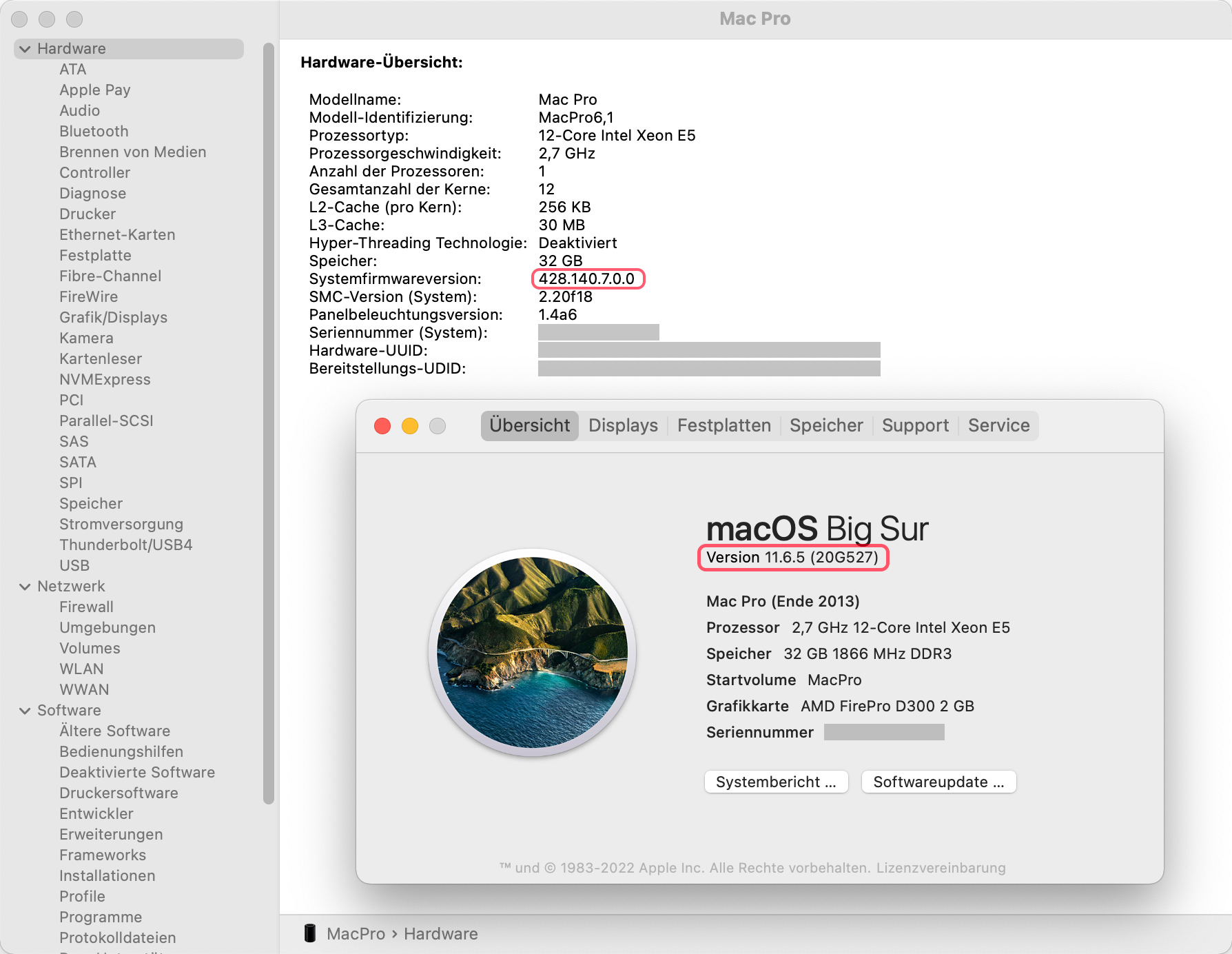The height and width of the screenshot is (954, 1232).
Task: Select Protokolldateien in the sidebar
Action: tap(118, 938)
